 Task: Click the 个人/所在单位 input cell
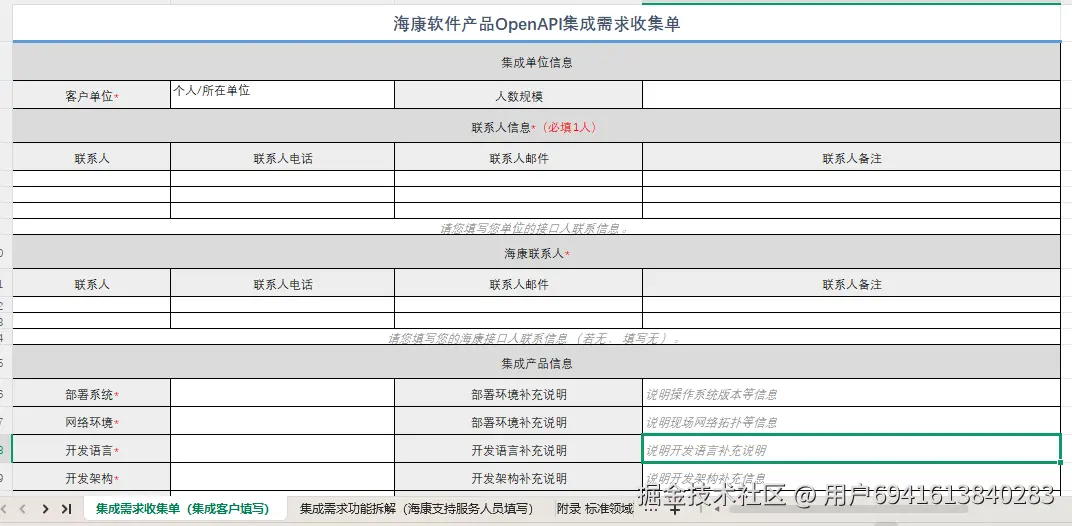tap(282, 95)
